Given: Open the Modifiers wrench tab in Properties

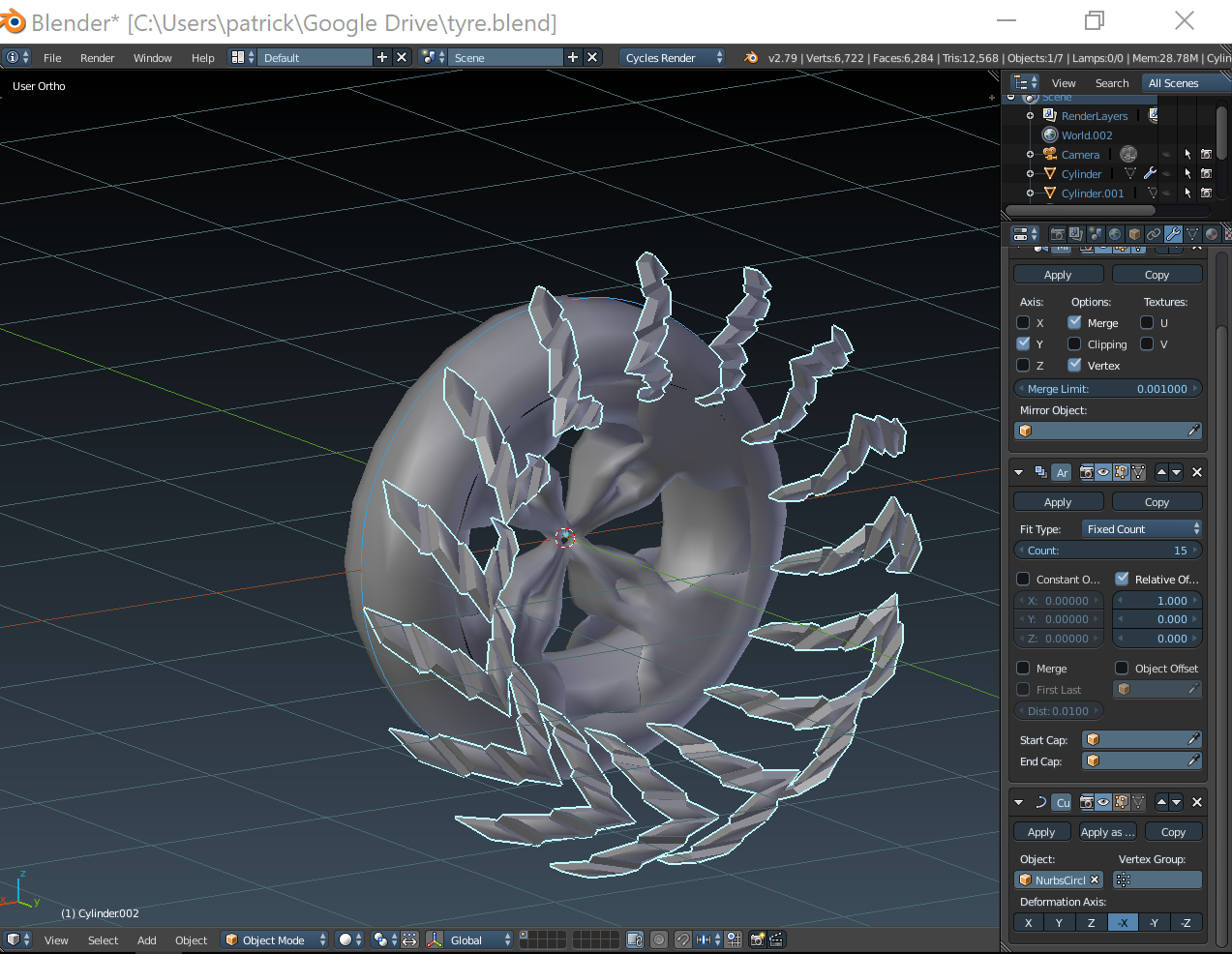Looking at the screenshot, I should click(1173, 234).
